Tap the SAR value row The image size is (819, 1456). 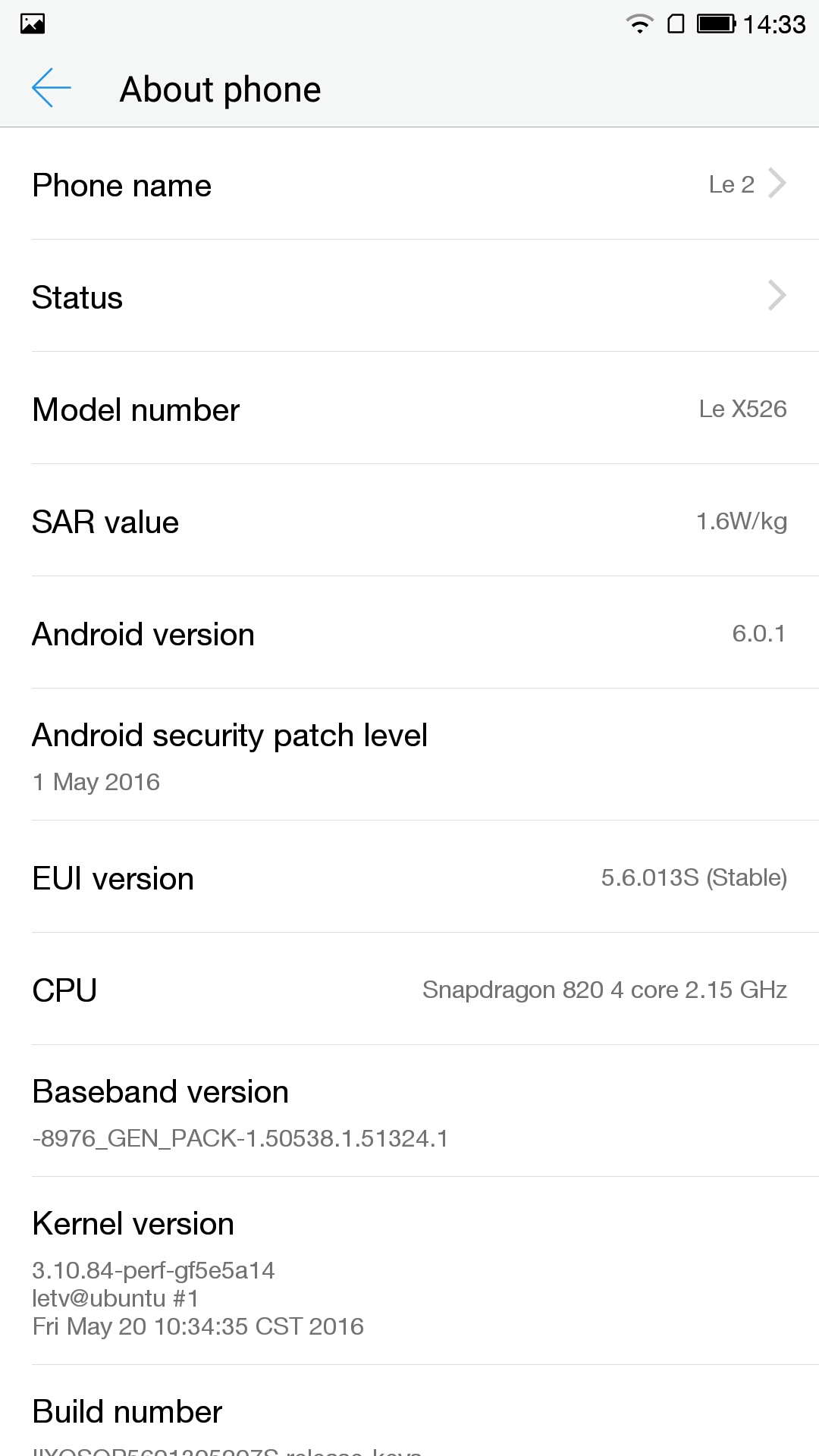(x=409, y=522)
